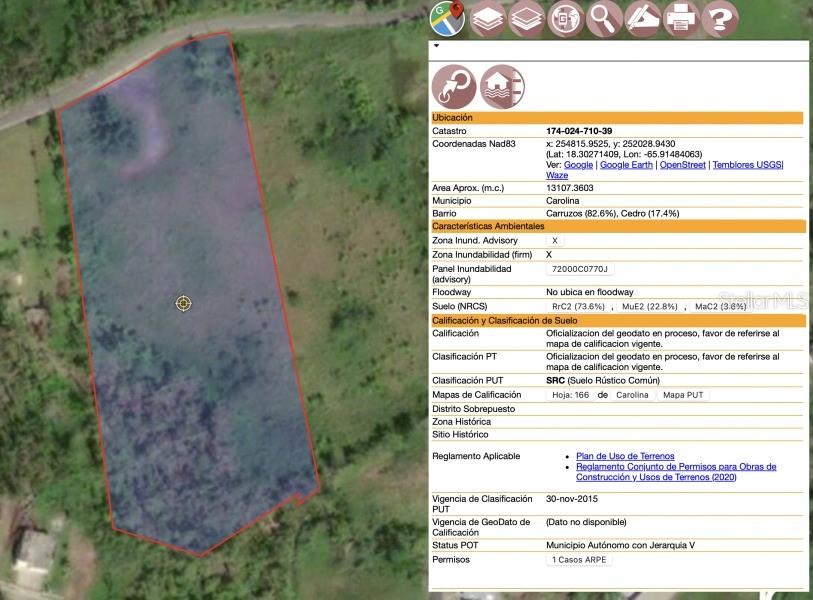Image resolution: width=813 pixels, height=600 pixels.
Task: Open the Google Maps basemap icon
Action: tap(448, 18)
